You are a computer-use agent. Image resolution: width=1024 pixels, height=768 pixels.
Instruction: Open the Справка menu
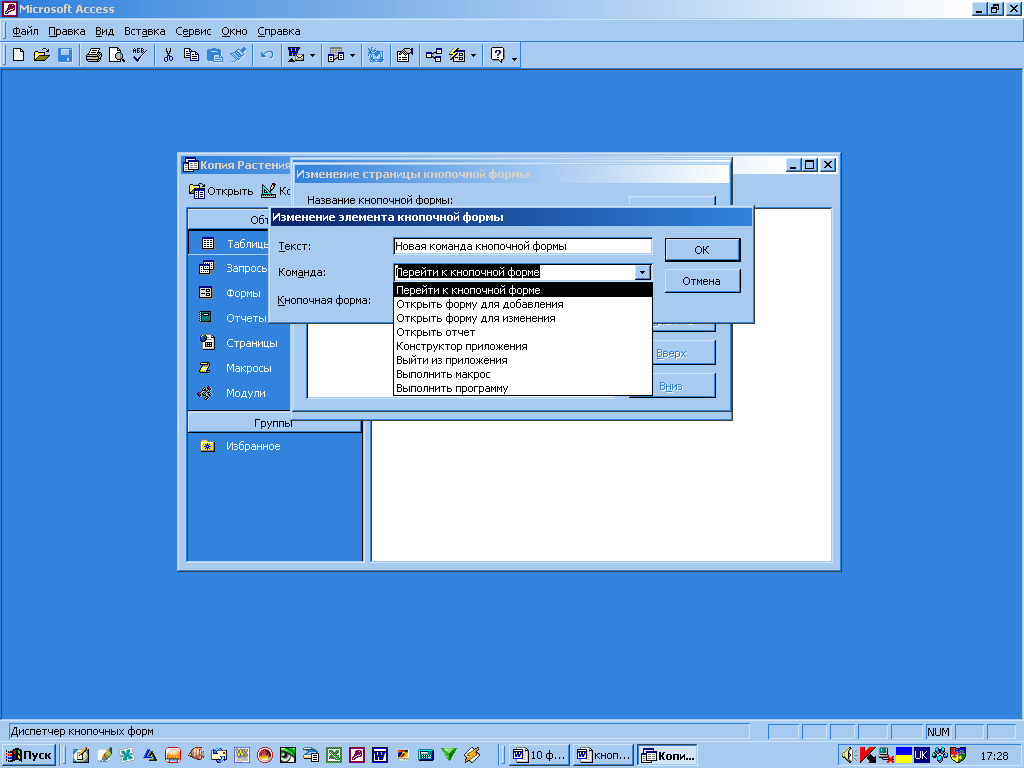[x=279, y=31]
